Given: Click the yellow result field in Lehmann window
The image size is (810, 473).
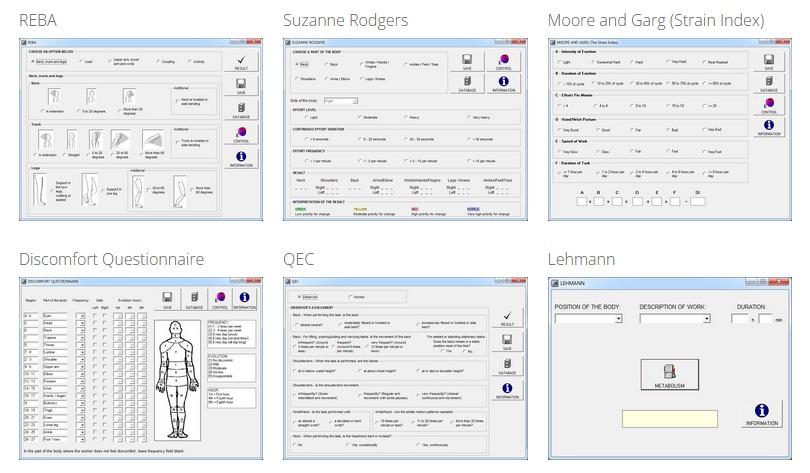Looking at the screenshot, I should pyautogui.click(x=669, y=419).
